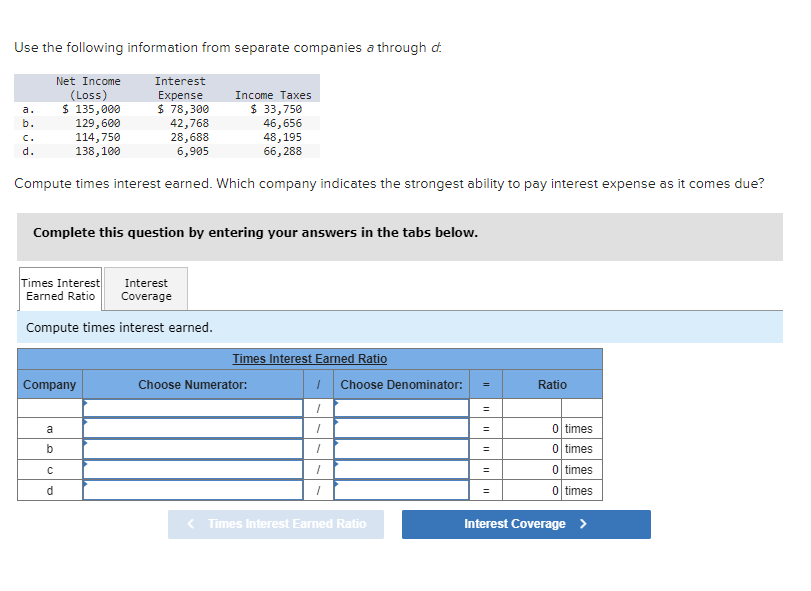The width and height of the screenshot is (811, 591).
Task: Select numerator field for company a
Action: click(x=193, y=428)
